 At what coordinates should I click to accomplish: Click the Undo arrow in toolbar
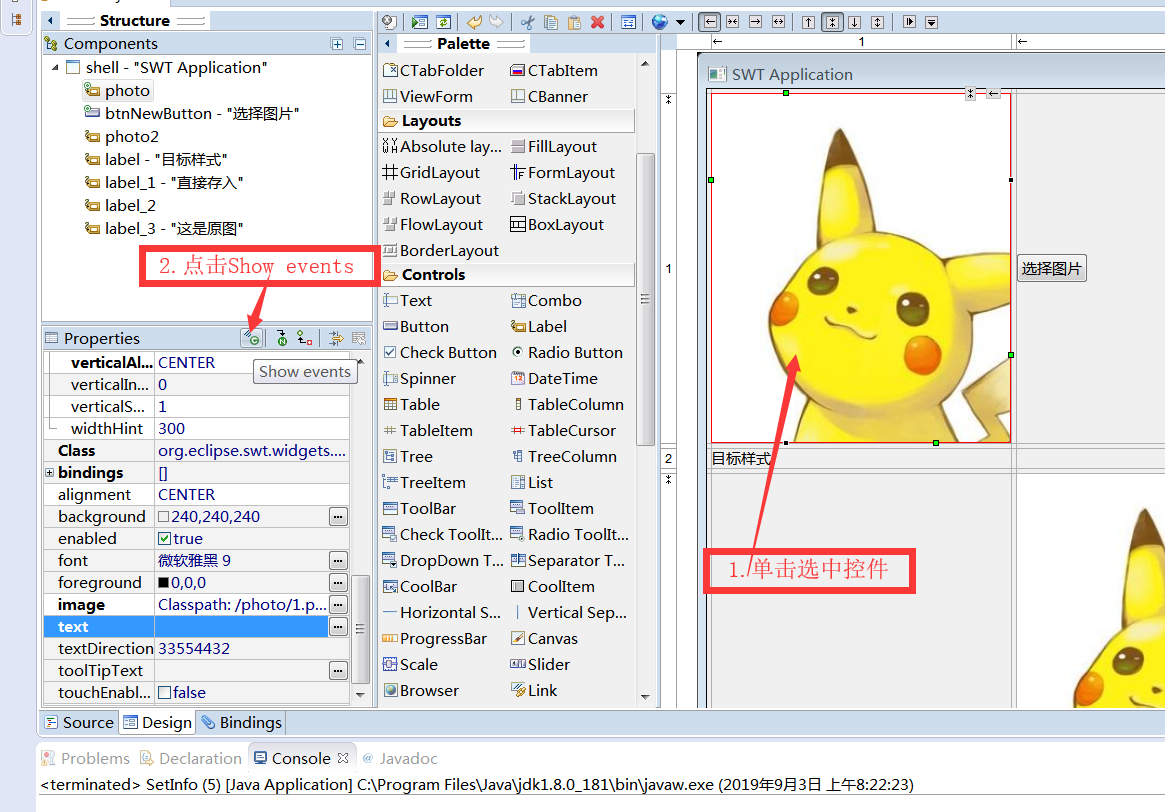(x=473, y=22)
